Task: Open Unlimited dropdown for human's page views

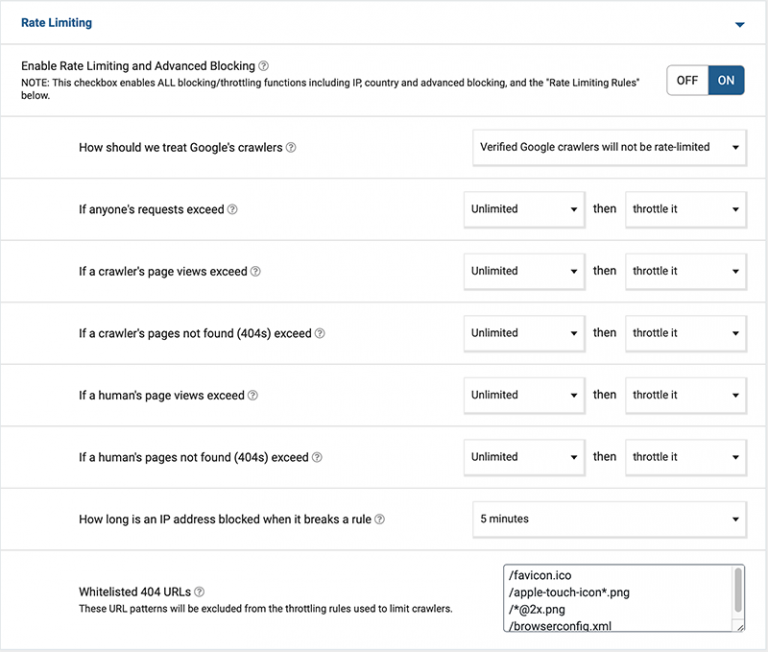Action: tap(524, 395)
